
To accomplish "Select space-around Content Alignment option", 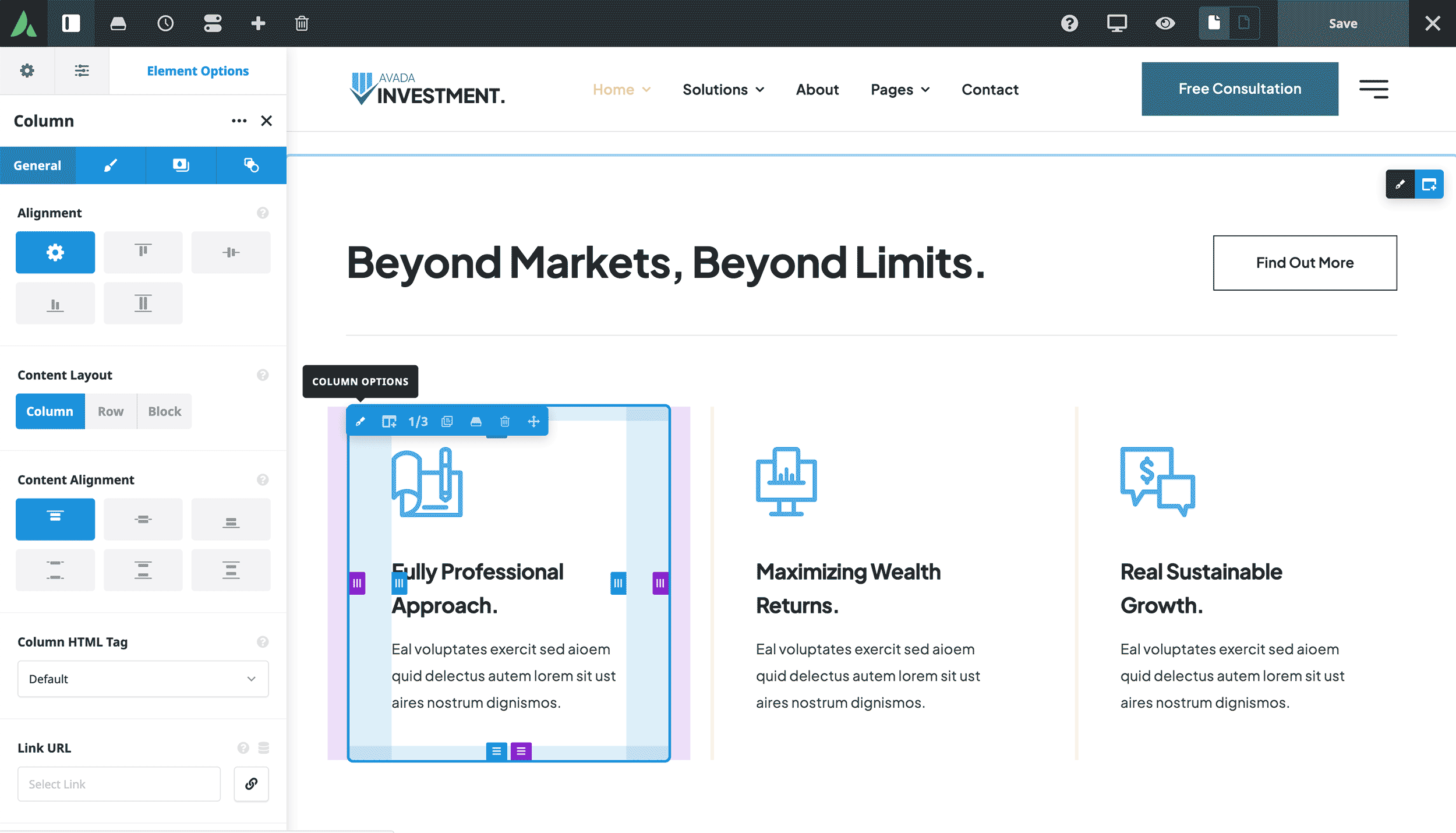I will 143,570.
